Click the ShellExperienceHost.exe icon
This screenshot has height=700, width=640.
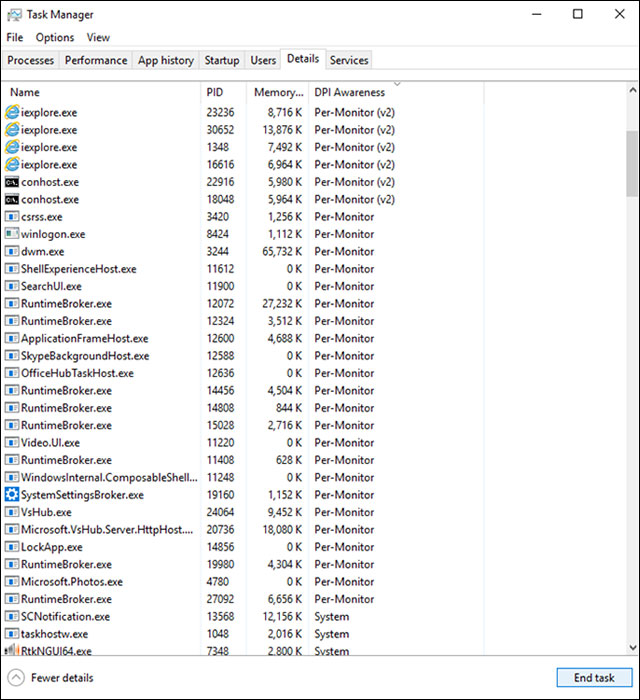click(x=12, y=269)
